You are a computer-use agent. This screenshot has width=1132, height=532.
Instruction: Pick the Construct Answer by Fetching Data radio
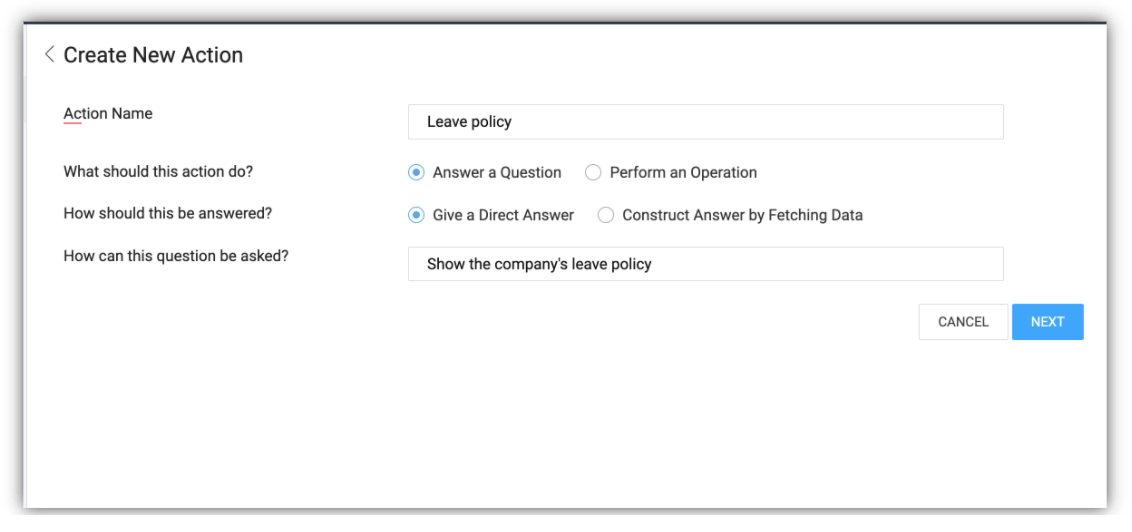(606, 214)
